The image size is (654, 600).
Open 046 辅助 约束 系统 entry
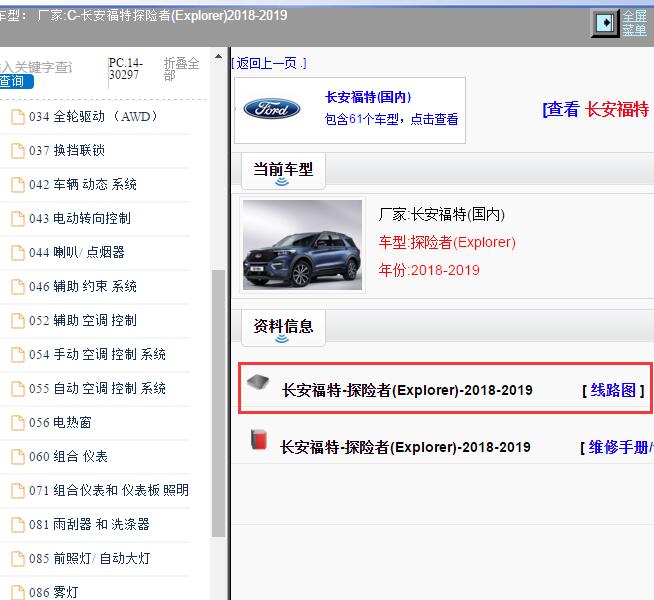pos(83,286)
